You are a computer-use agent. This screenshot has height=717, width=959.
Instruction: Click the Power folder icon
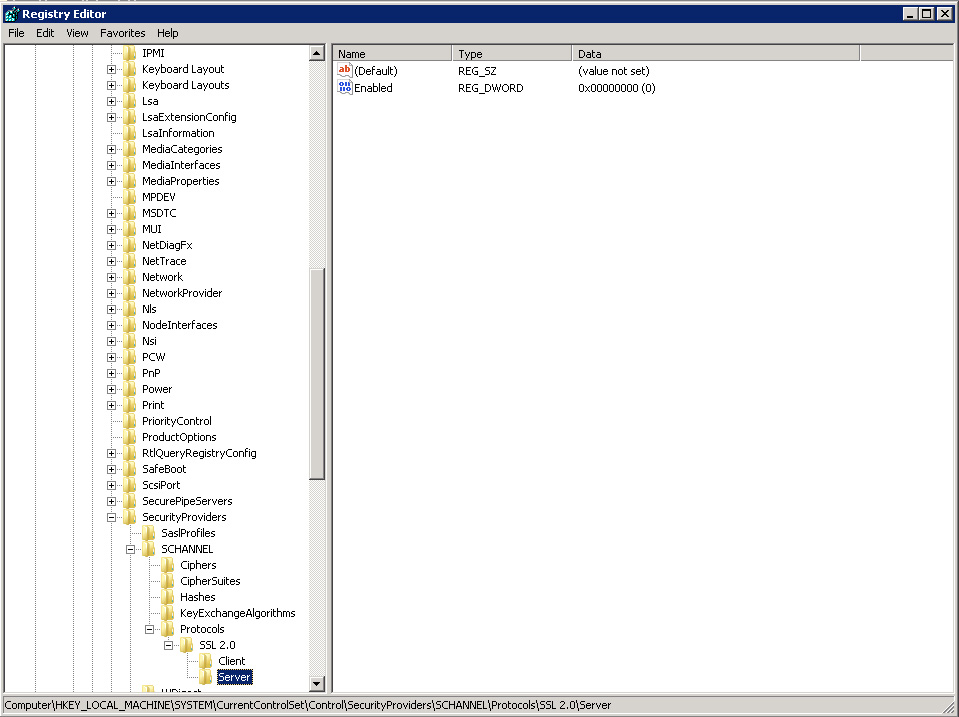click(x=130, y=389)
